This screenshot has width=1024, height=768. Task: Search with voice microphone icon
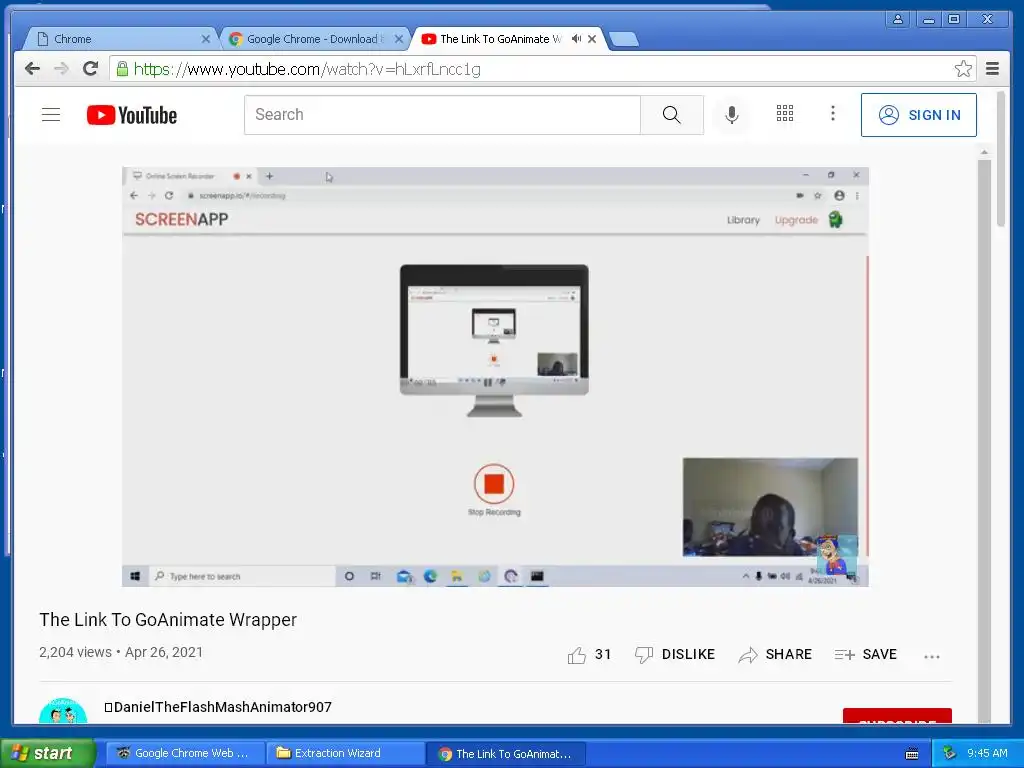click(732, 115)
